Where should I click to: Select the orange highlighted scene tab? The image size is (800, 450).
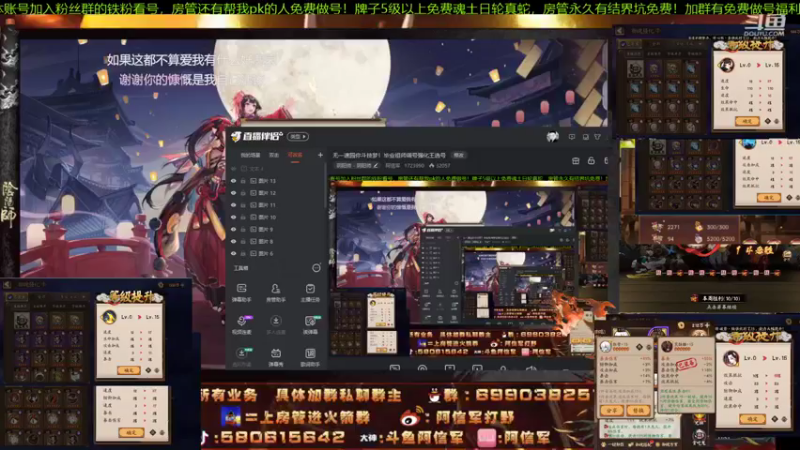click(295, 155)
